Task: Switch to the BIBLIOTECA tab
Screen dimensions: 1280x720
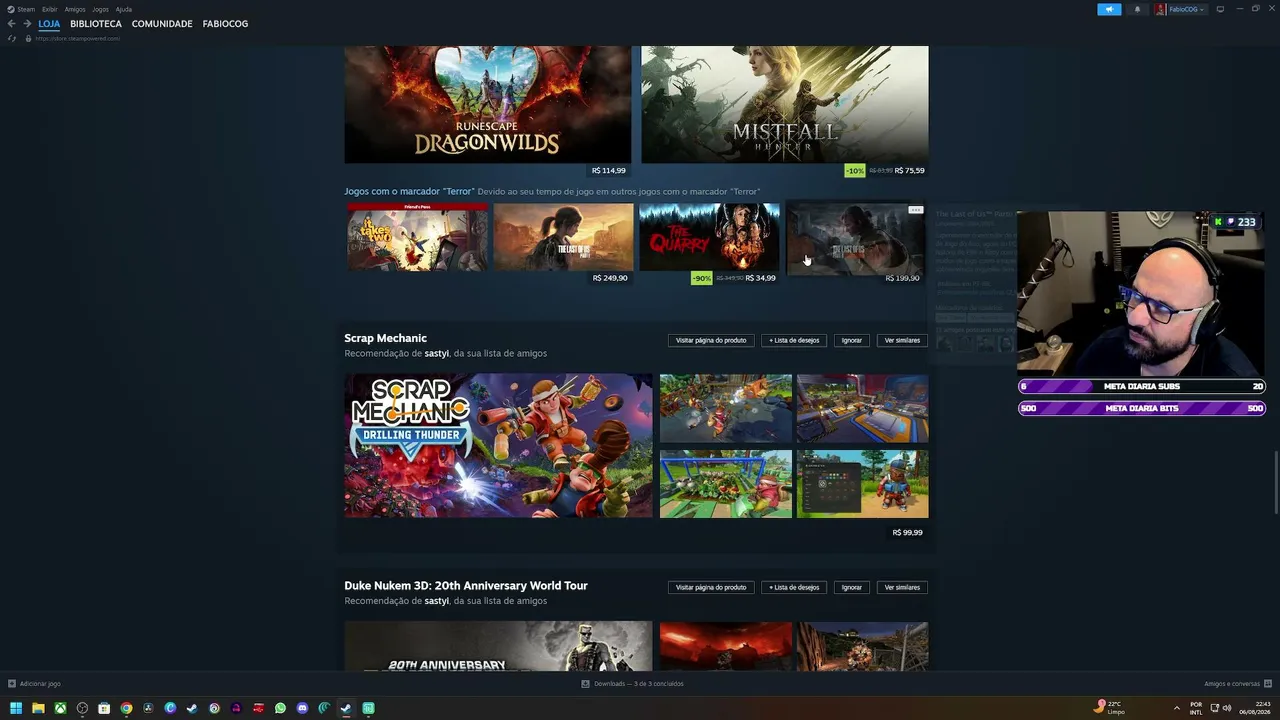Action: (96, 24)
